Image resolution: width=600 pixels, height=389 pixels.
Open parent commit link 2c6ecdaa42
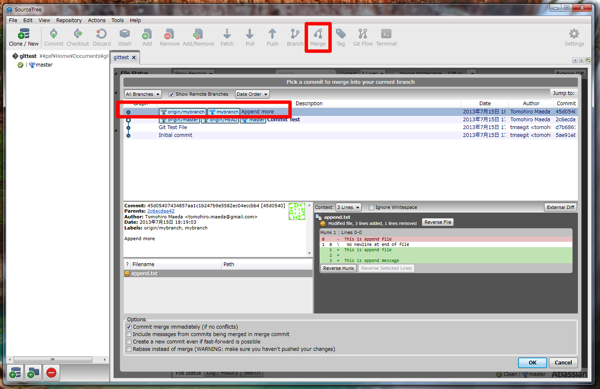pyautogui.click(x=161, y=211)
